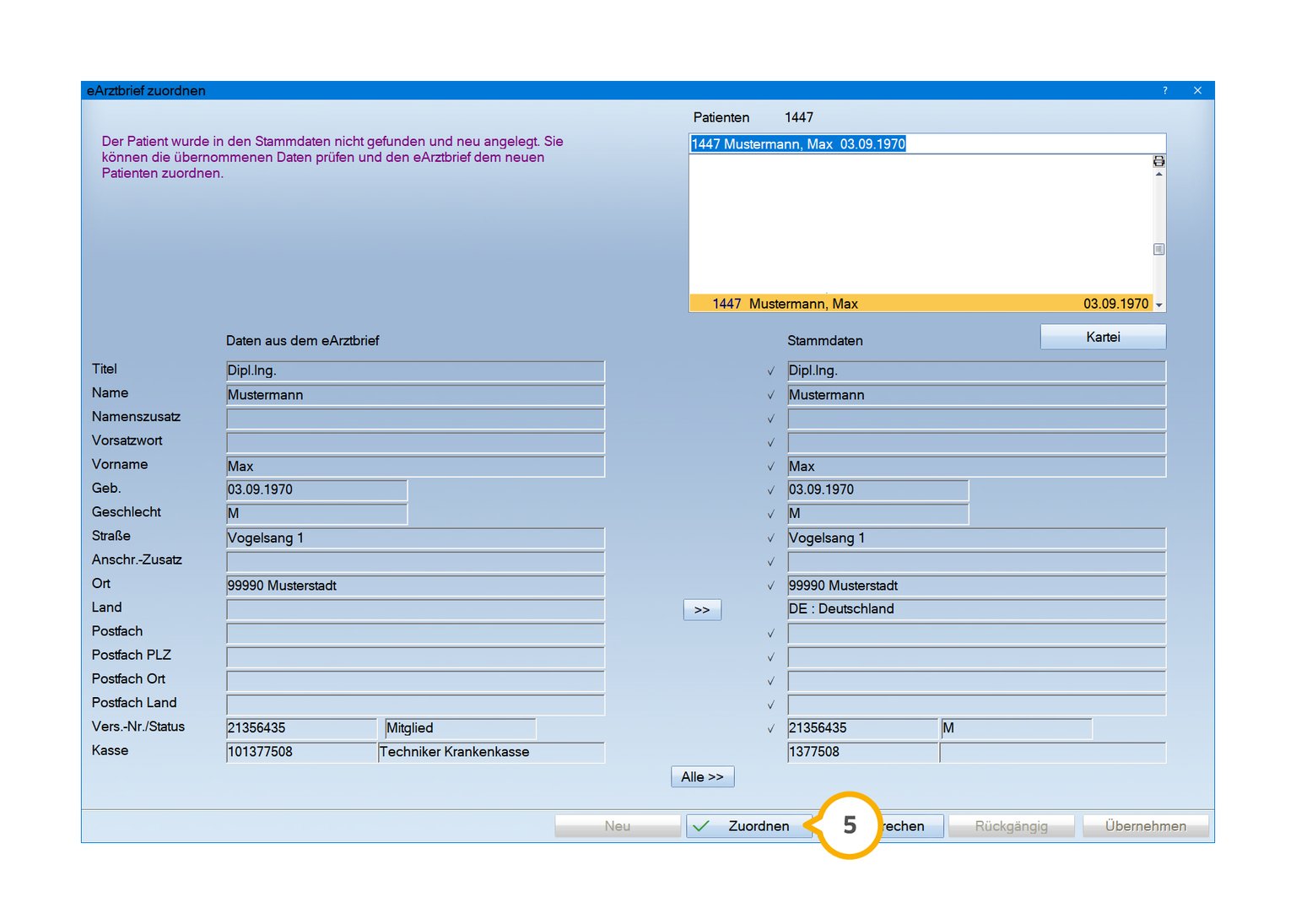Click the Stammdaten Kasse field 1377508
The width and height of the screenshot is (1296, 924).
[x=862, y=752]
